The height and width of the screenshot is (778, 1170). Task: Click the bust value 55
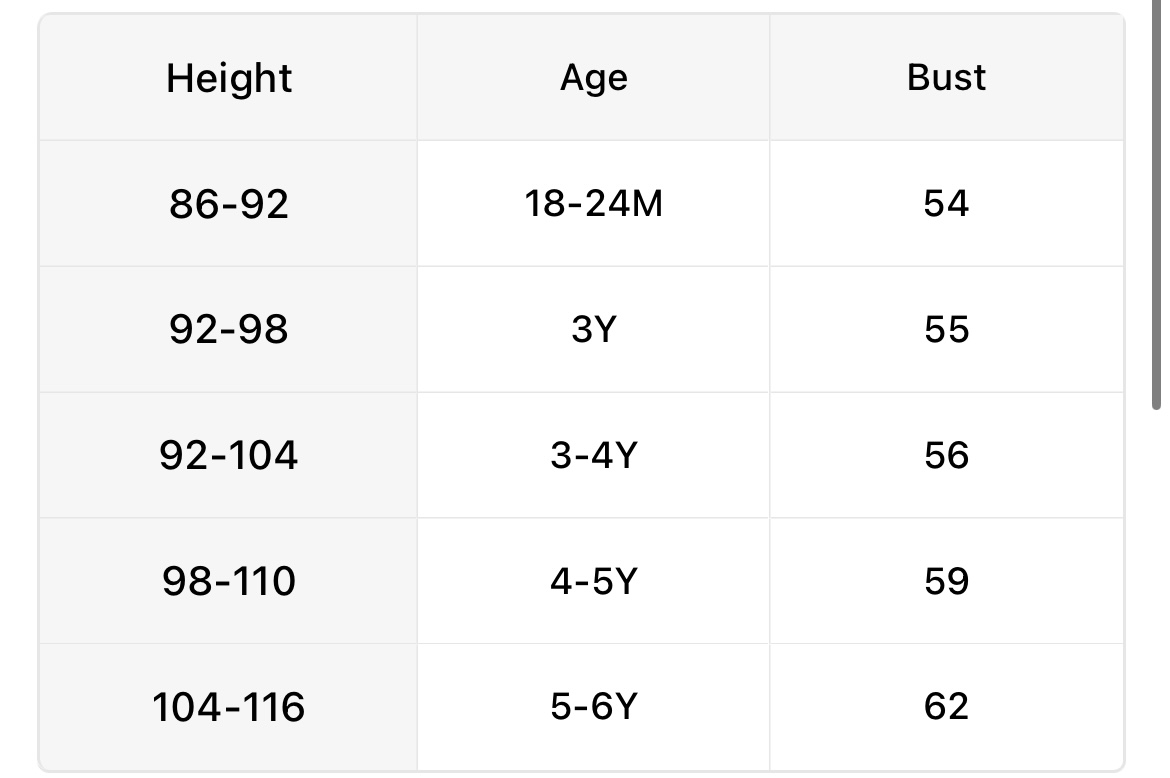point(946,330)
